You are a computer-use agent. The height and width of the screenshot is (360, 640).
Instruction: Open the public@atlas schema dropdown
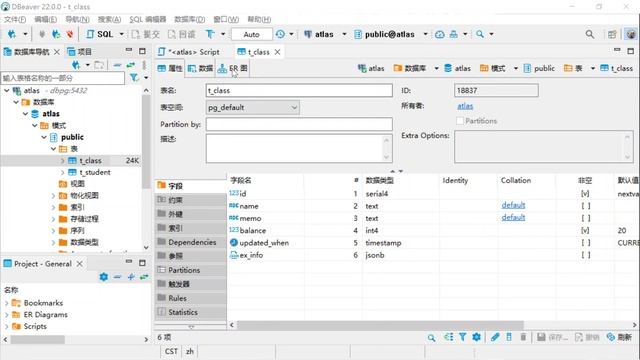pyautogui.click(x=425, y=34)
